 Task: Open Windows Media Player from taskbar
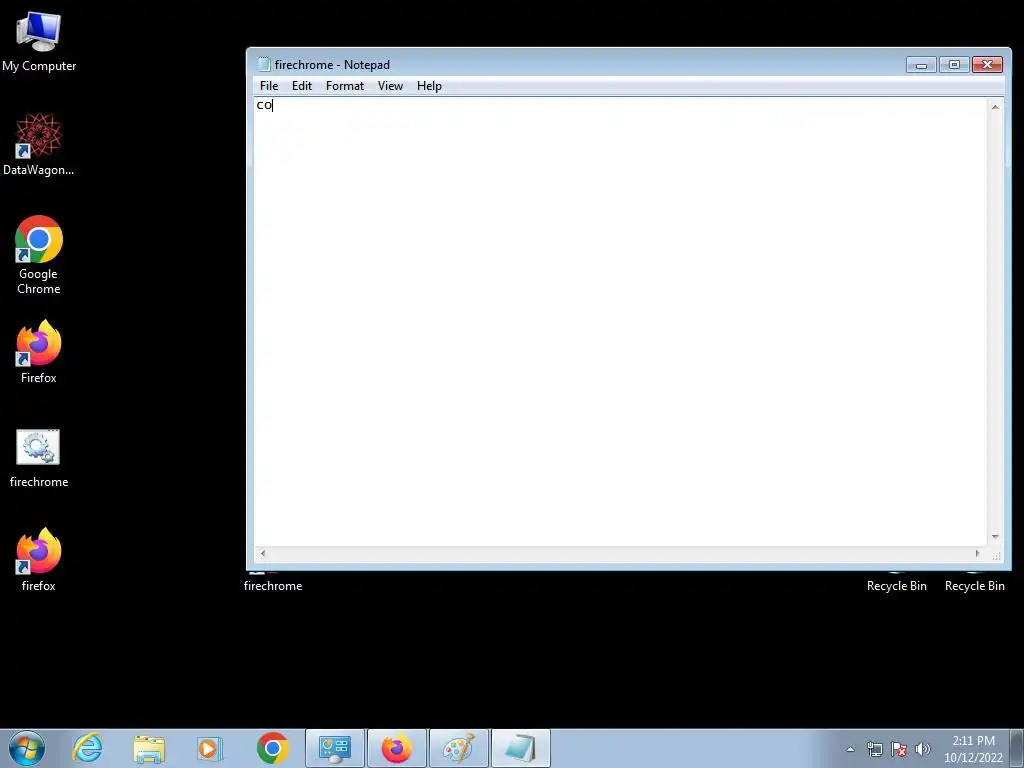(210, 748)
